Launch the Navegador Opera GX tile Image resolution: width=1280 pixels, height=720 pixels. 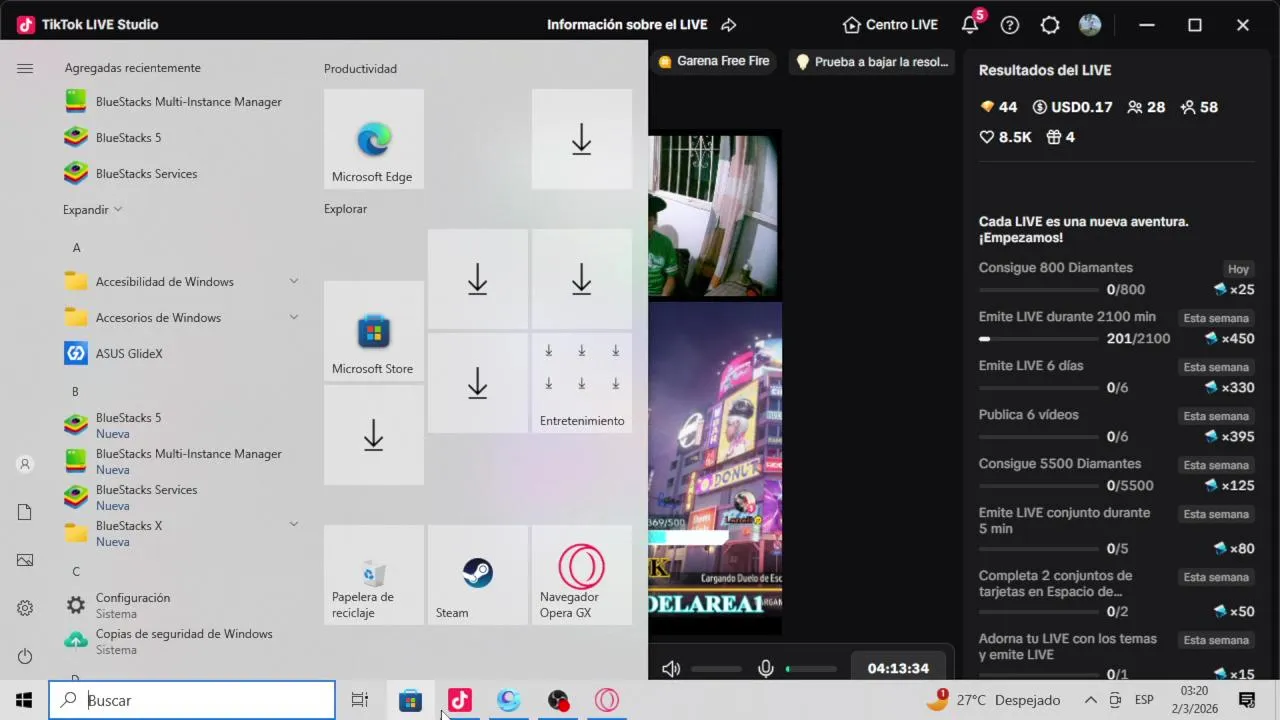(x=582, y=575)
